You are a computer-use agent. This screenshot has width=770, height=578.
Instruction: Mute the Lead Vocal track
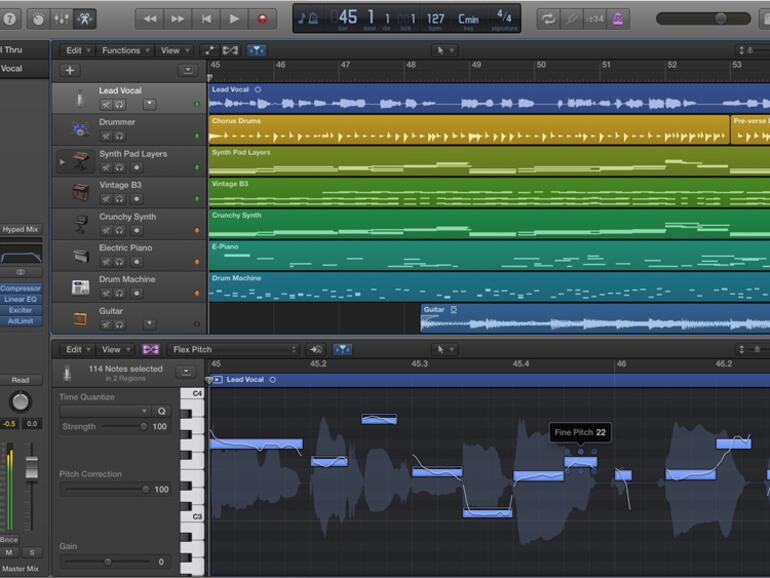pos(105,103)
